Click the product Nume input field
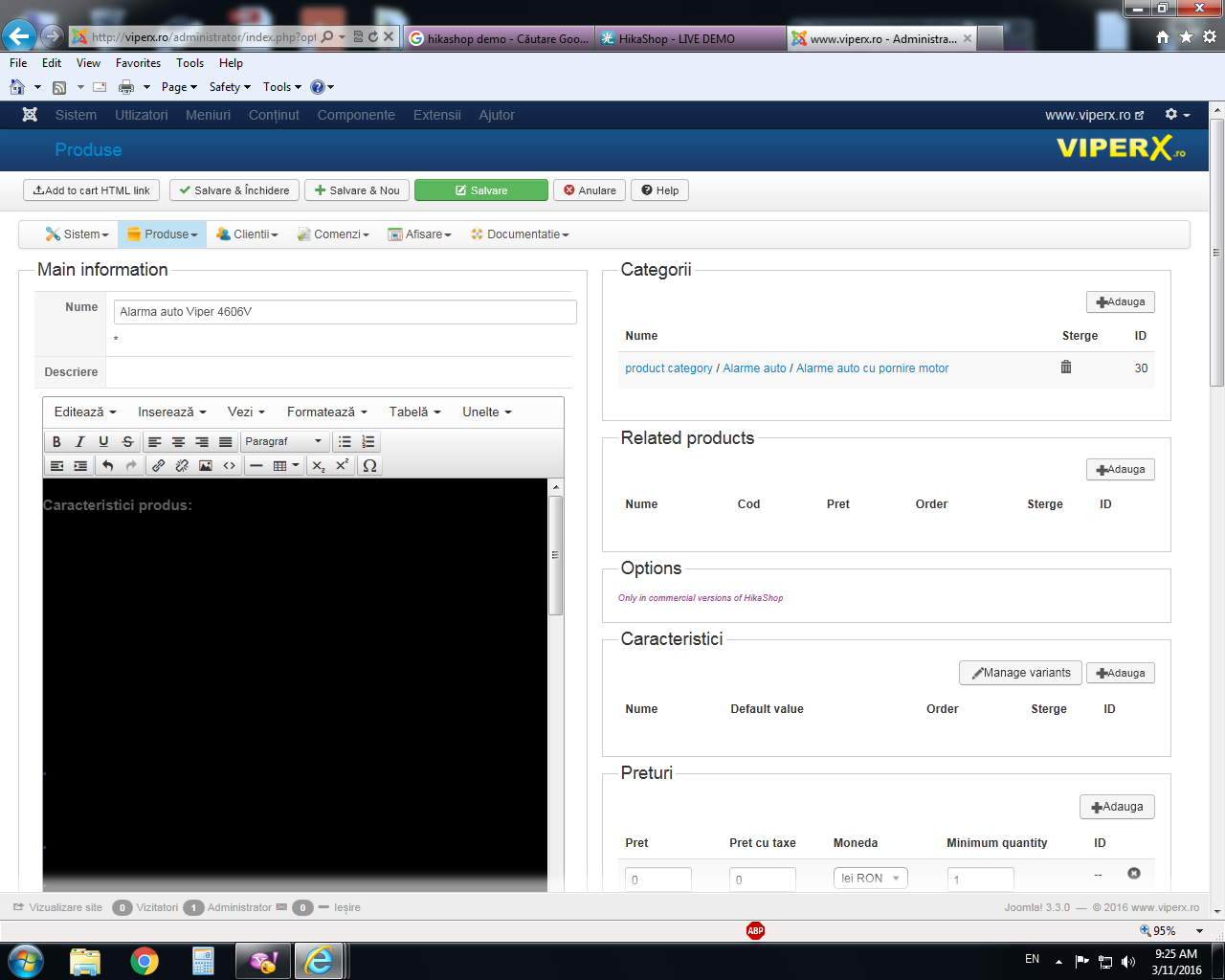The width and height of the screenshot is (1225, 980). click(x=345, y=312)
